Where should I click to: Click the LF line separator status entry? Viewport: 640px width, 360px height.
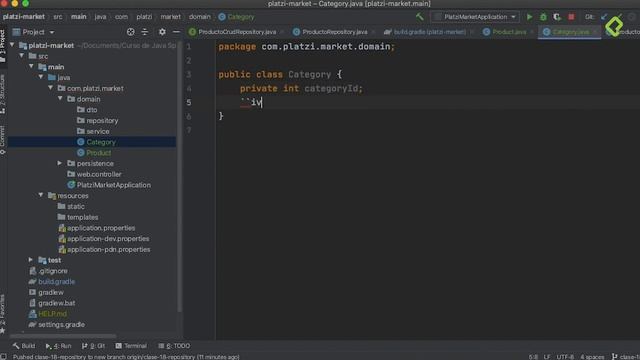[x=547, y=357]
